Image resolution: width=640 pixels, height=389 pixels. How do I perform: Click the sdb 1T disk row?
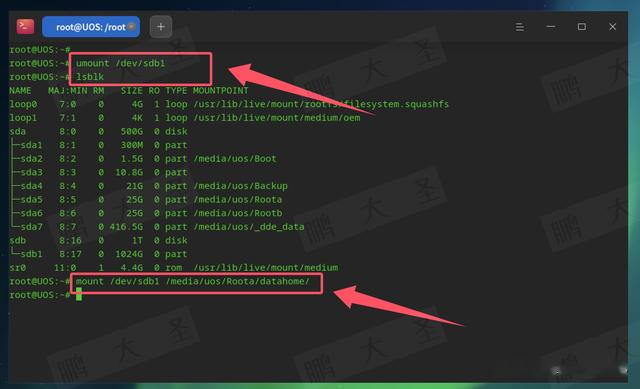point(98,240)
